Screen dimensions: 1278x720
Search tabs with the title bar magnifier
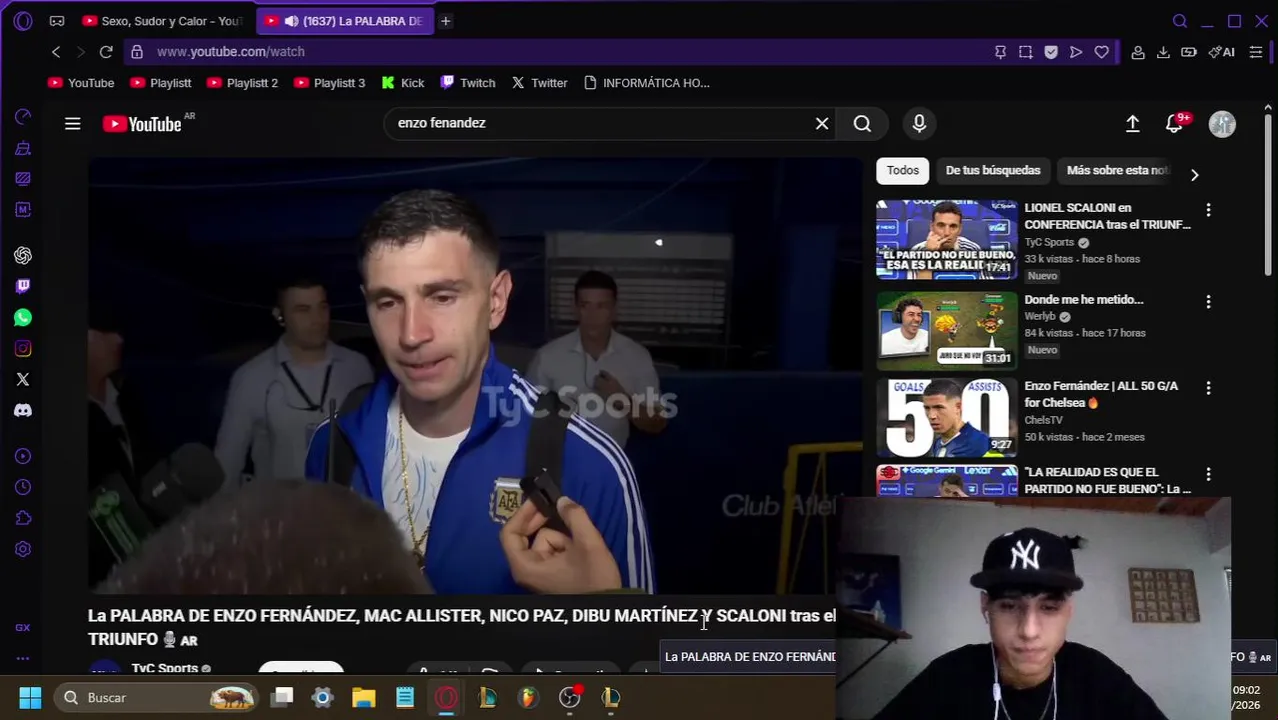click(1180, 21)
